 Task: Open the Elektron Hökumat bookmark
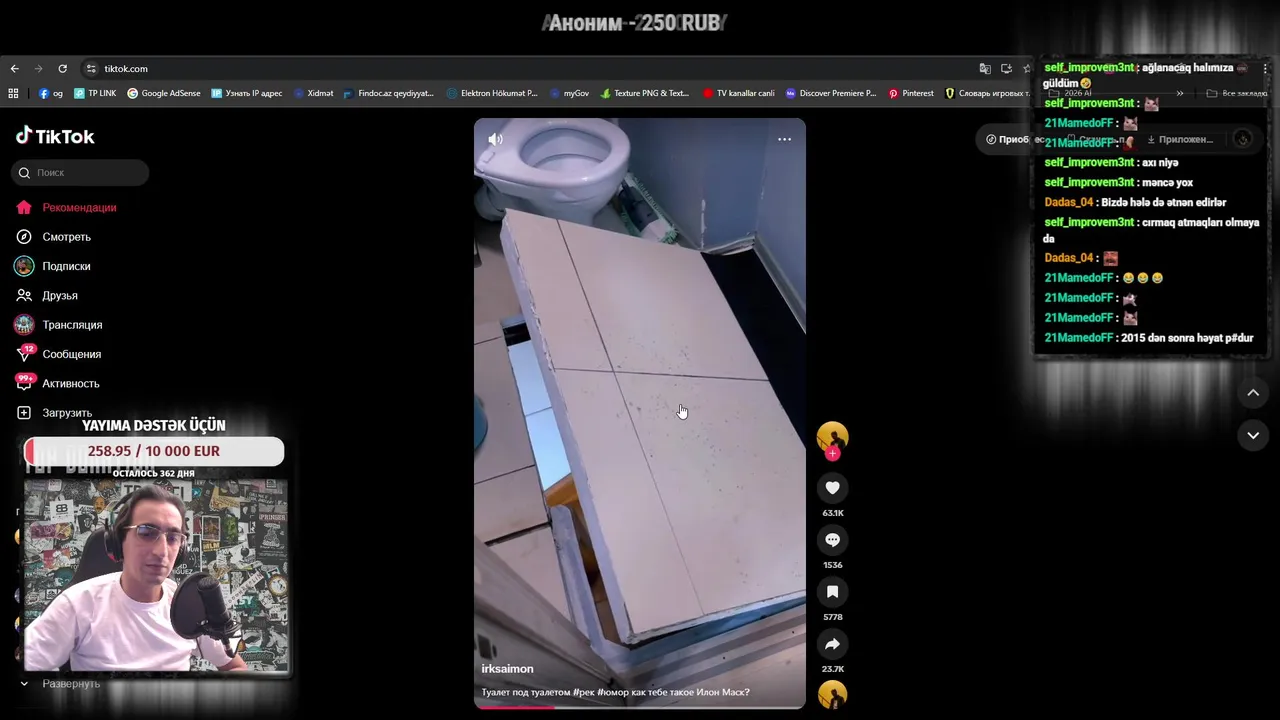492,93
